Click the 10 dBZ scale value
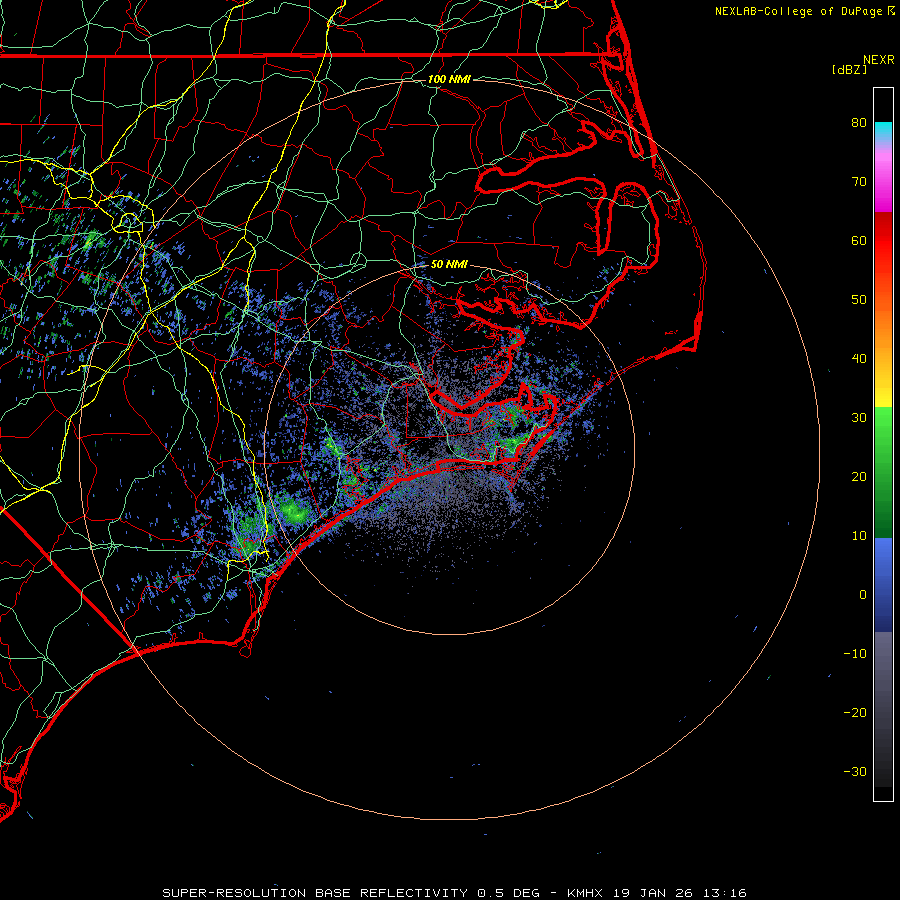The width and height of the screenshot is (900, 900). [859, 536]
